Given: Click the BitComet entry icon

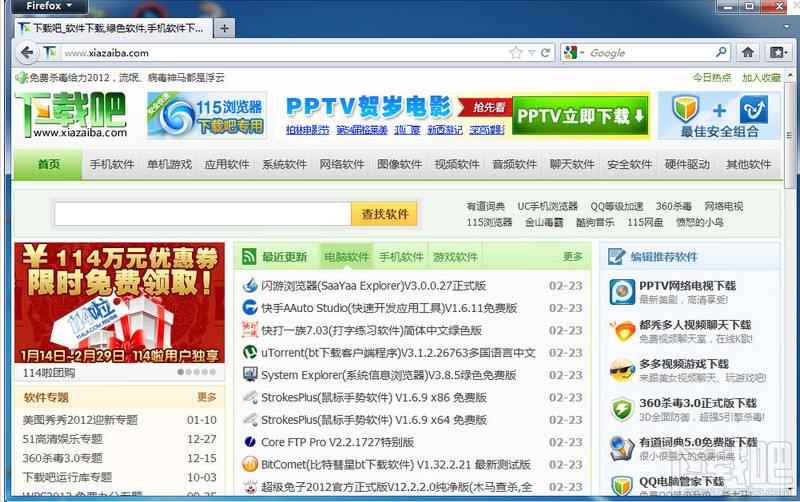Looking at the screenshot, I should (x=250, y=464).
